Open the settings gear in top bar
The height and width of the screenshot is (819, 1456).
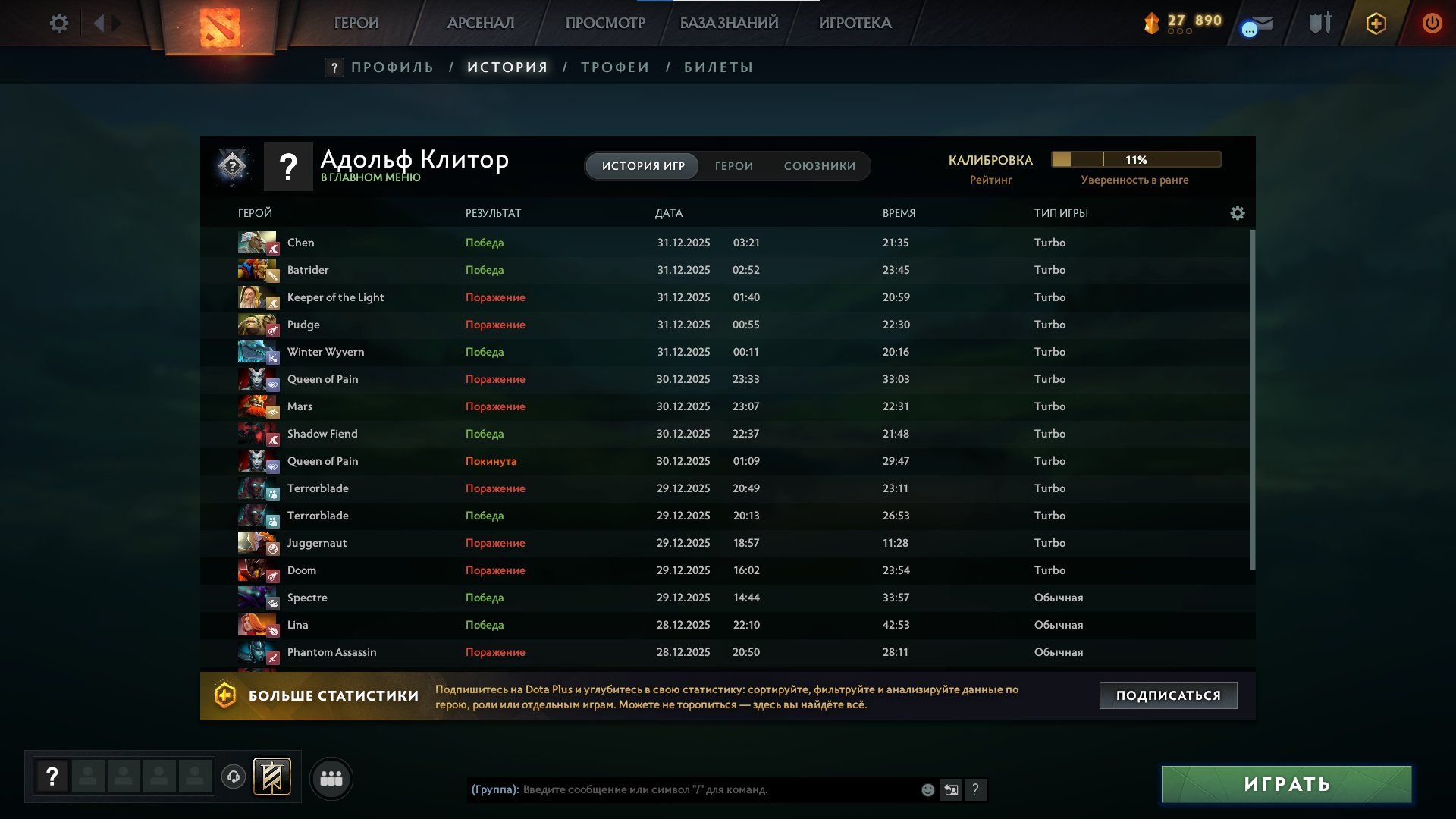(58, 23)
